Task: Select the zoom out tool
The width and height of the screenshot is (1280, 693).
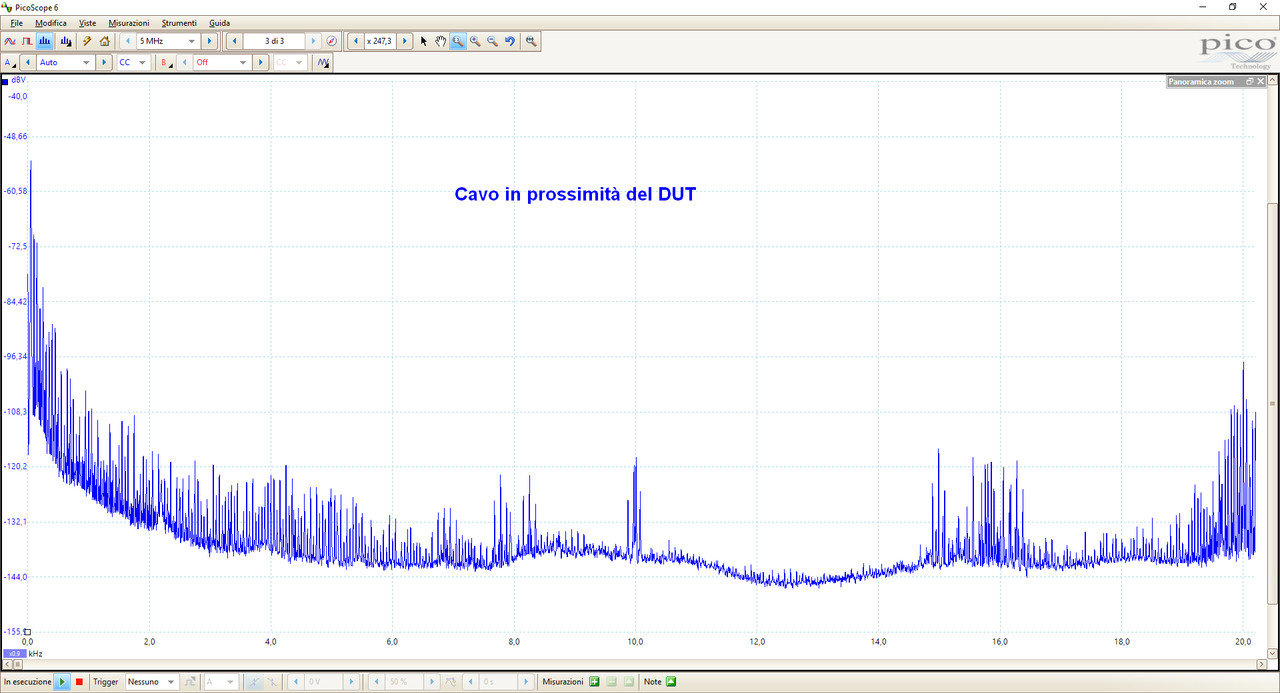Action: [x=492, y=41]
